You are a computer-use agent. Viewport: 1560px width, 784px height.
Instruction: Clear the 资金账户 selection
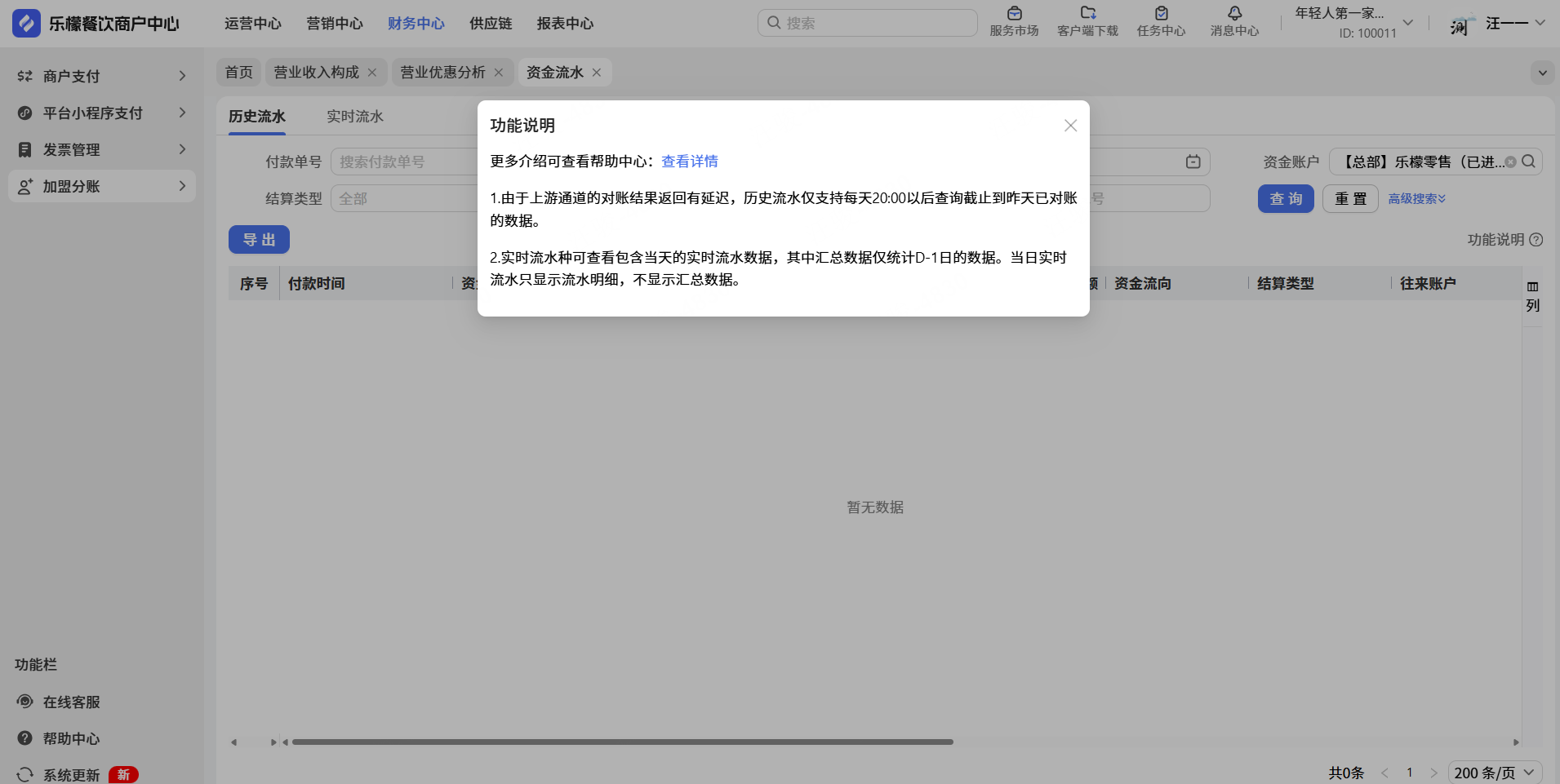[1511, 162]
